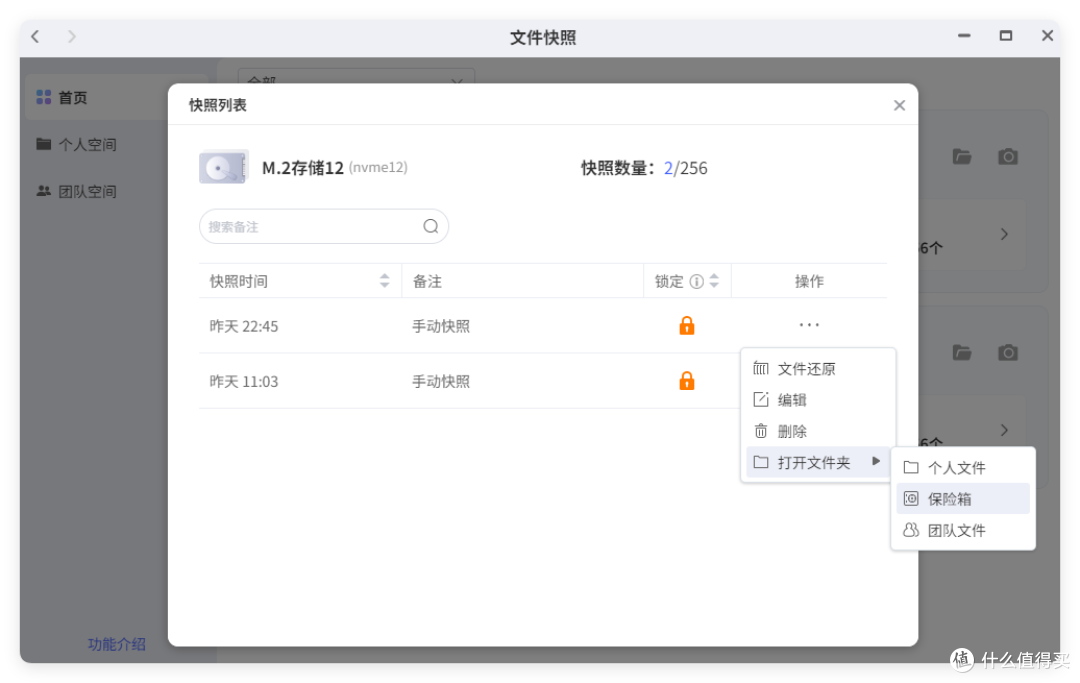Click the M.2存储12 disk icon
Viewport: 1080px width, 683px height.
click(x=223, y=167)
